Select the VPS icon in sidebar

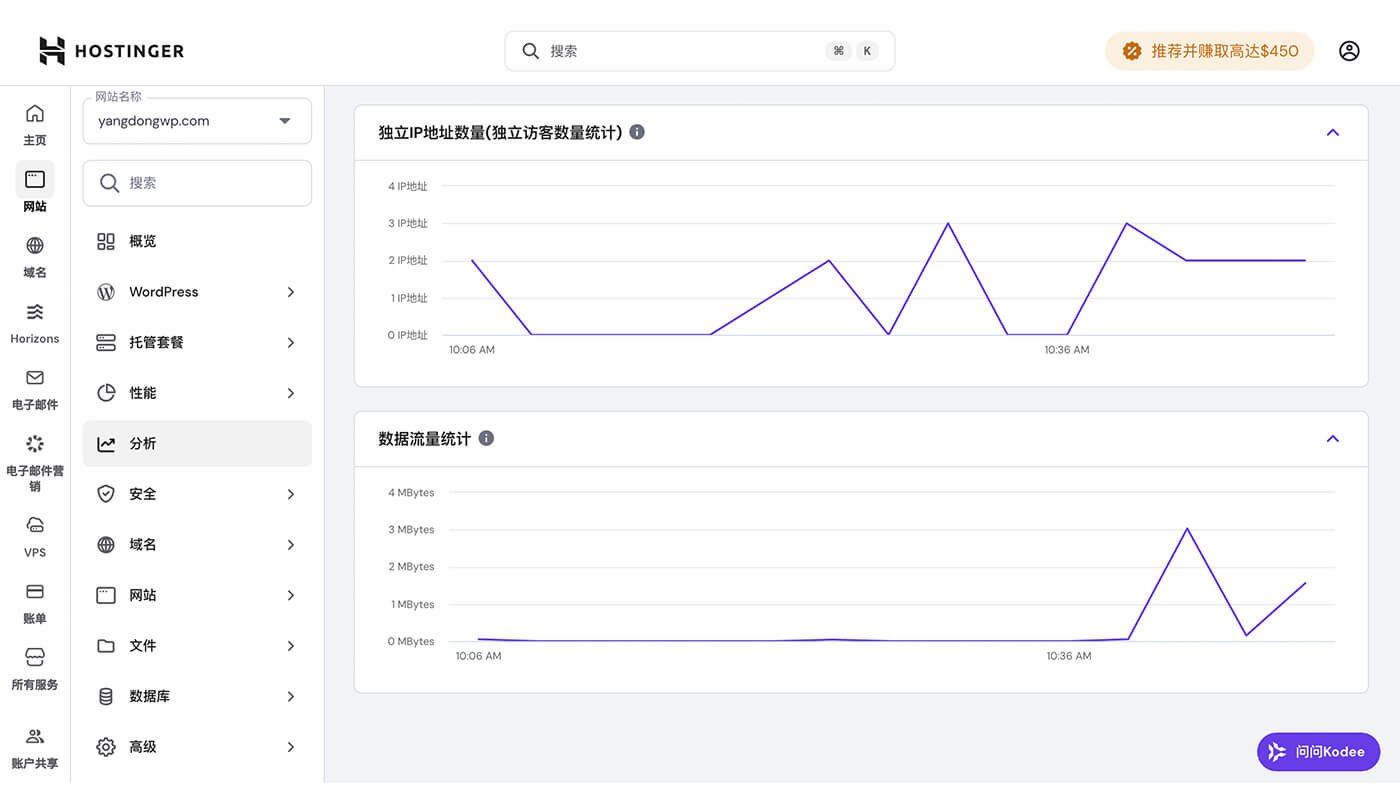[x=34, y=535]
